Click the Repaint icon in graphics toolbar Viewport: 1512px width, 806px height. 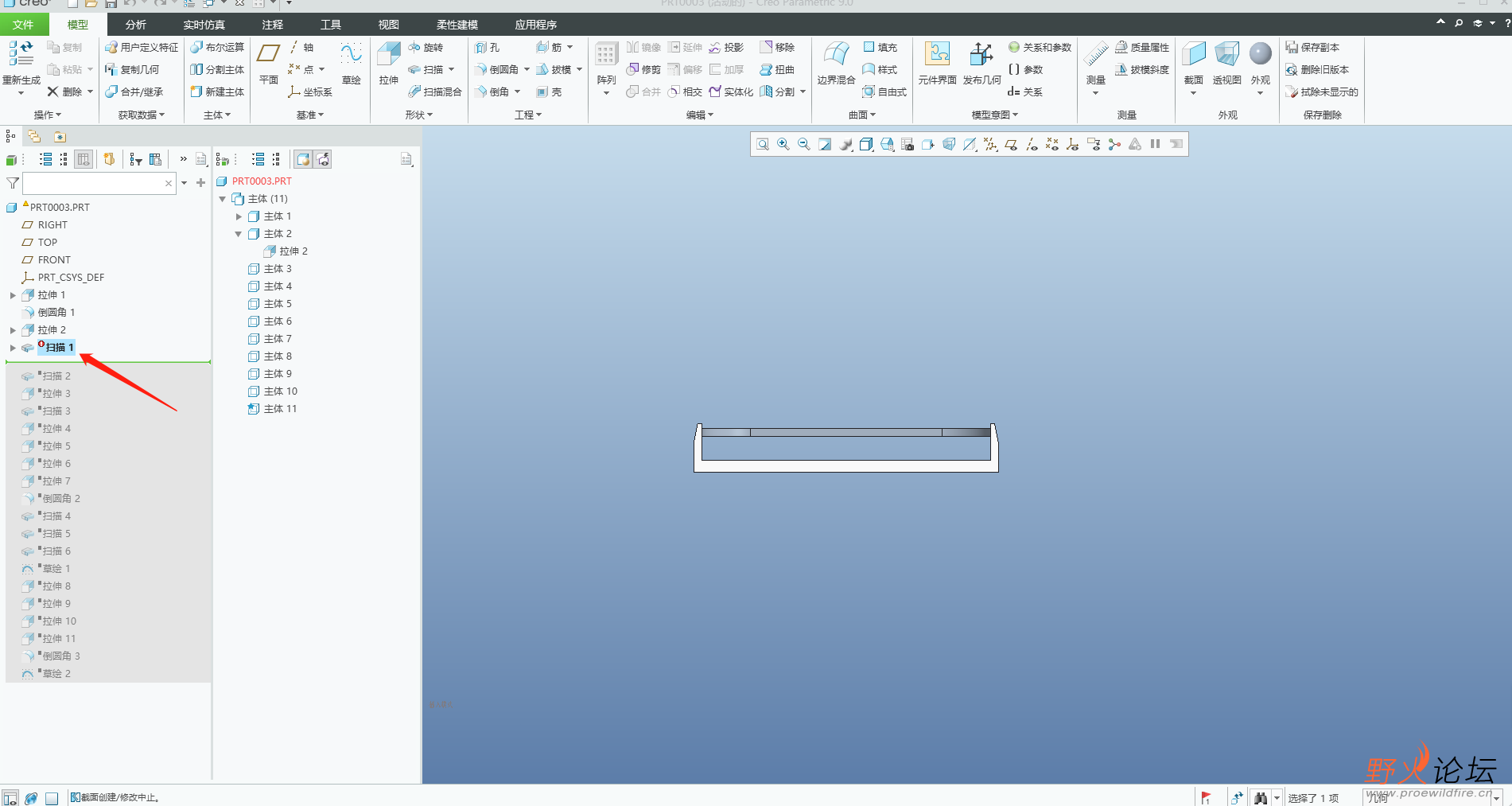point(825,144)
